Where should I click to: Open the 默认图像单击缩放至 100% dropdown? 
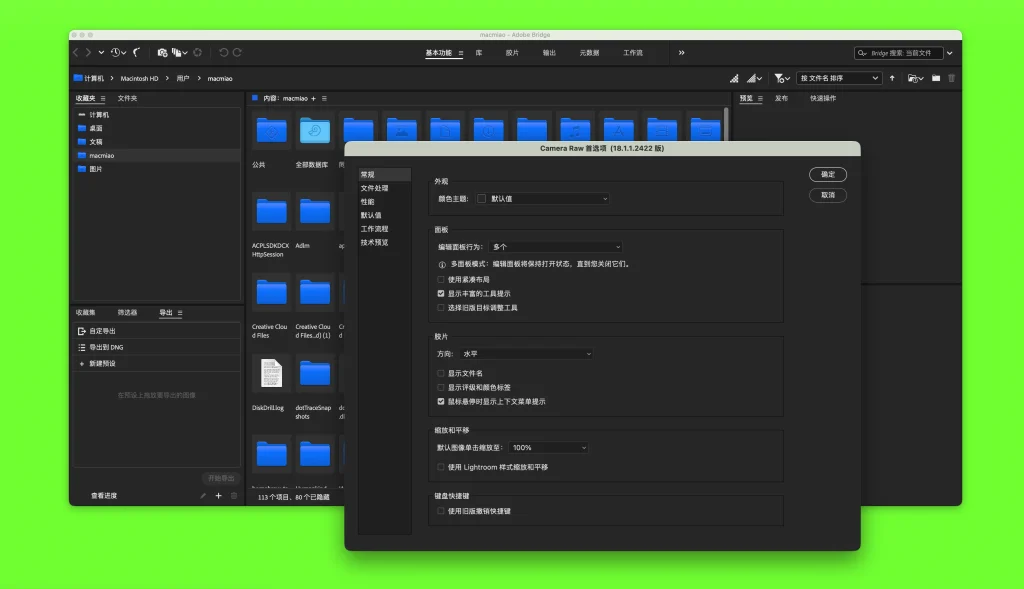pos(548,448)
